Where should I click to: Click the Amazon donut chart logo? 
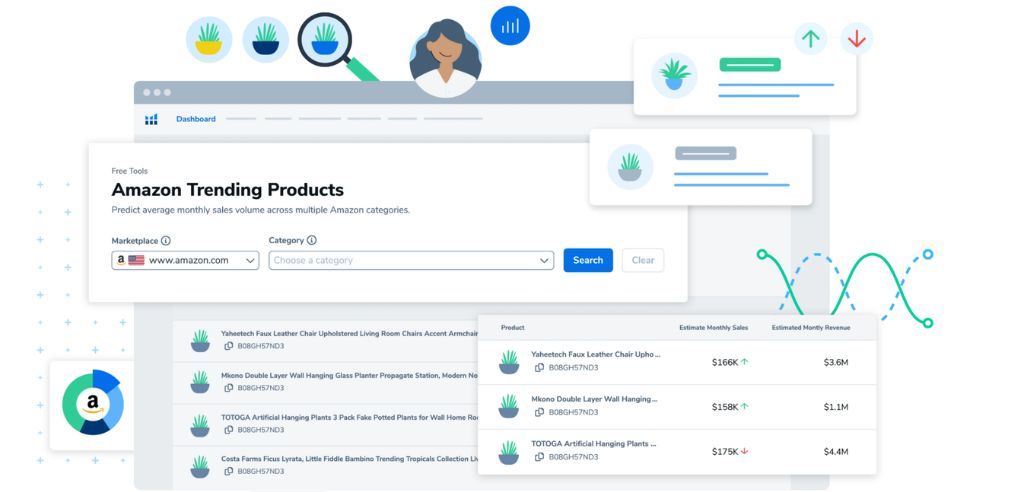tap(93, 402)
